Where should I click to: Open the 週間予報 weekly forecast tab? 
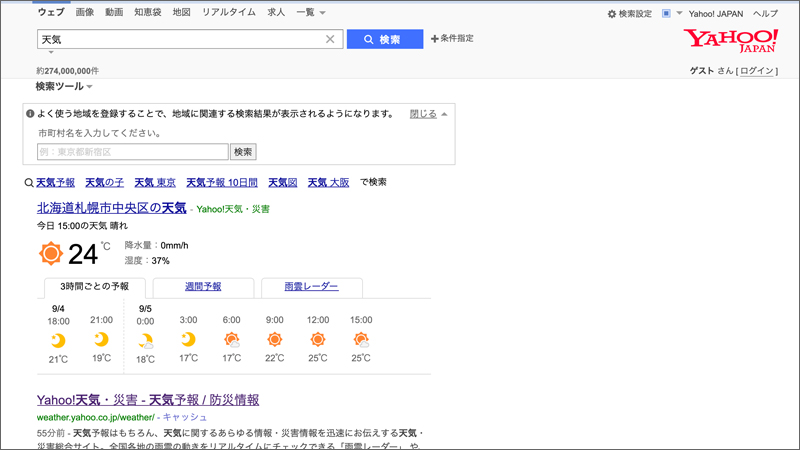(x=203, y=287)
